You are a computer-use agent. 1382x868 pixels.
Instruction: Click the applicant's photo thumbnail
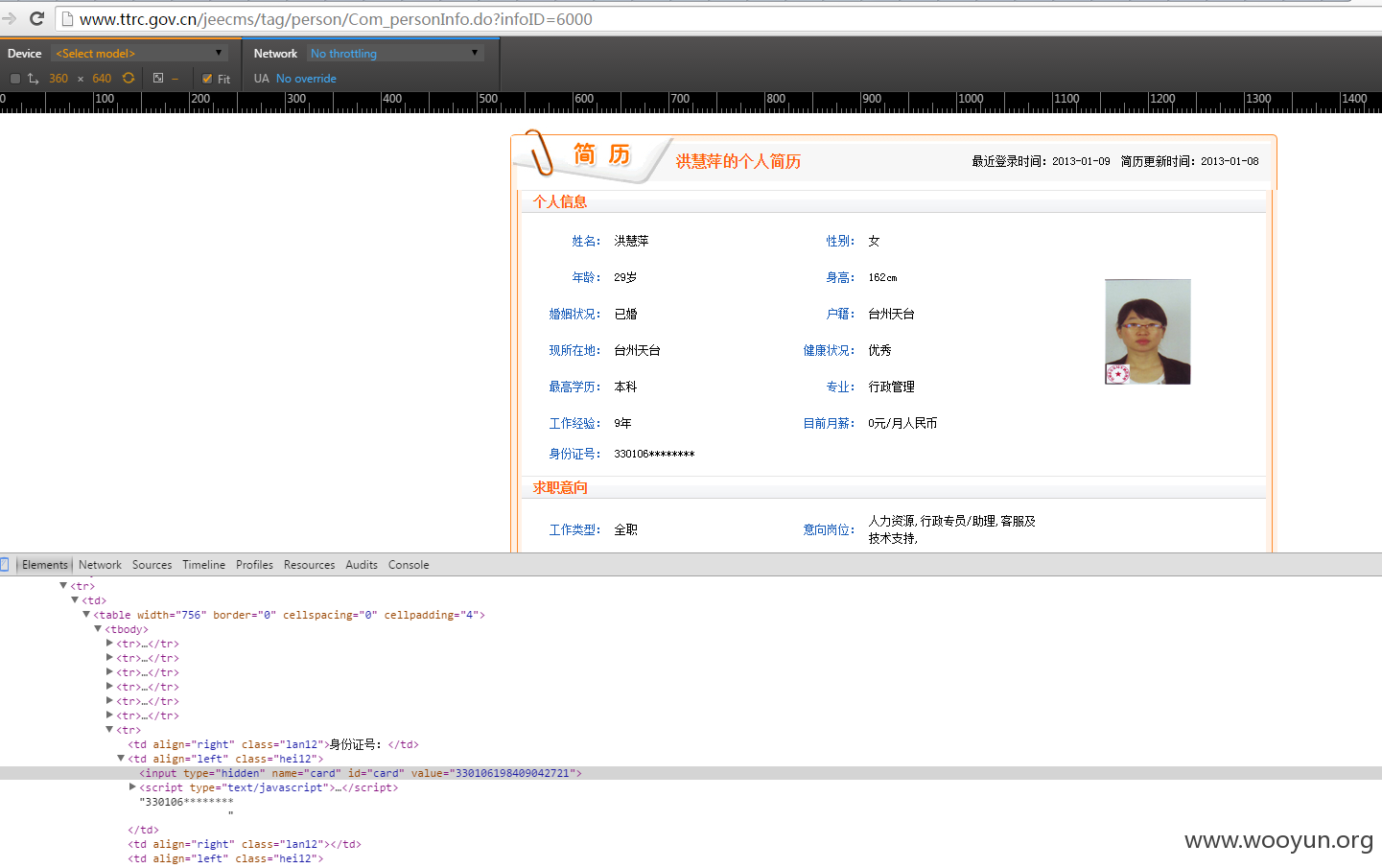pos(1148,332)
